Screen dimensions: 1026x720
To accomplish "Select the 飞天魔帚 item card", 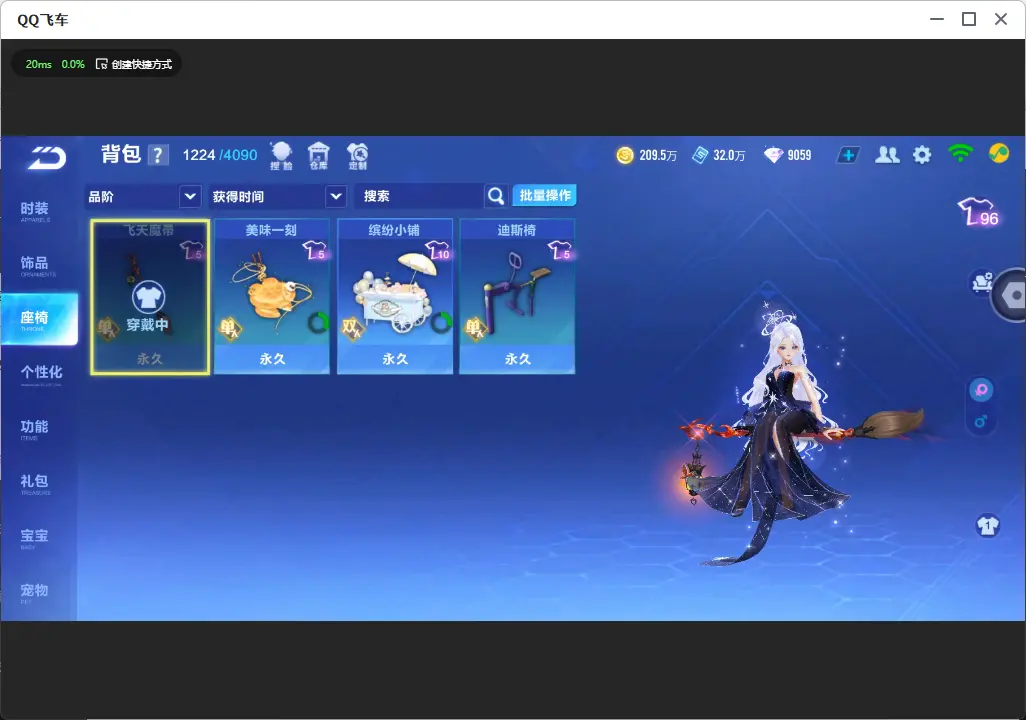I will 150,297.
